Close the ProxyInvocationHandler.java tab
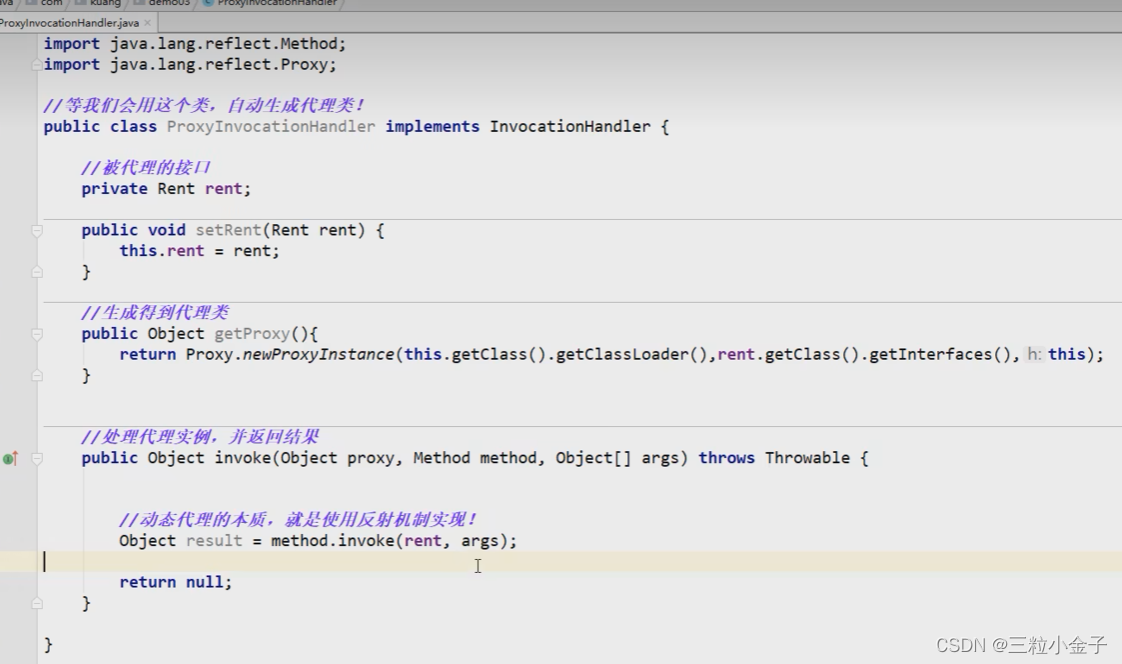The width and height of the screenshot is (1122, 664). pyautogui.click(x=147, y=23)
